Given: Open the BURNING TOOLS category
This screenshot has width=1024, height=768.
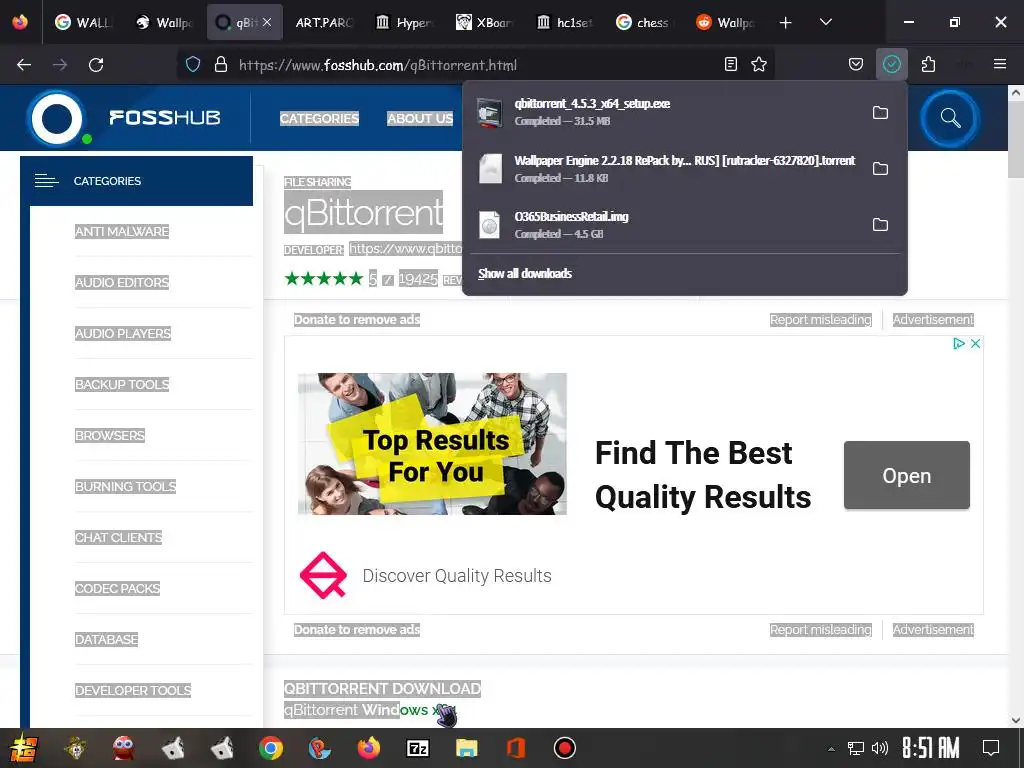Looking at the screenshot, I should [x=125, y=486].
